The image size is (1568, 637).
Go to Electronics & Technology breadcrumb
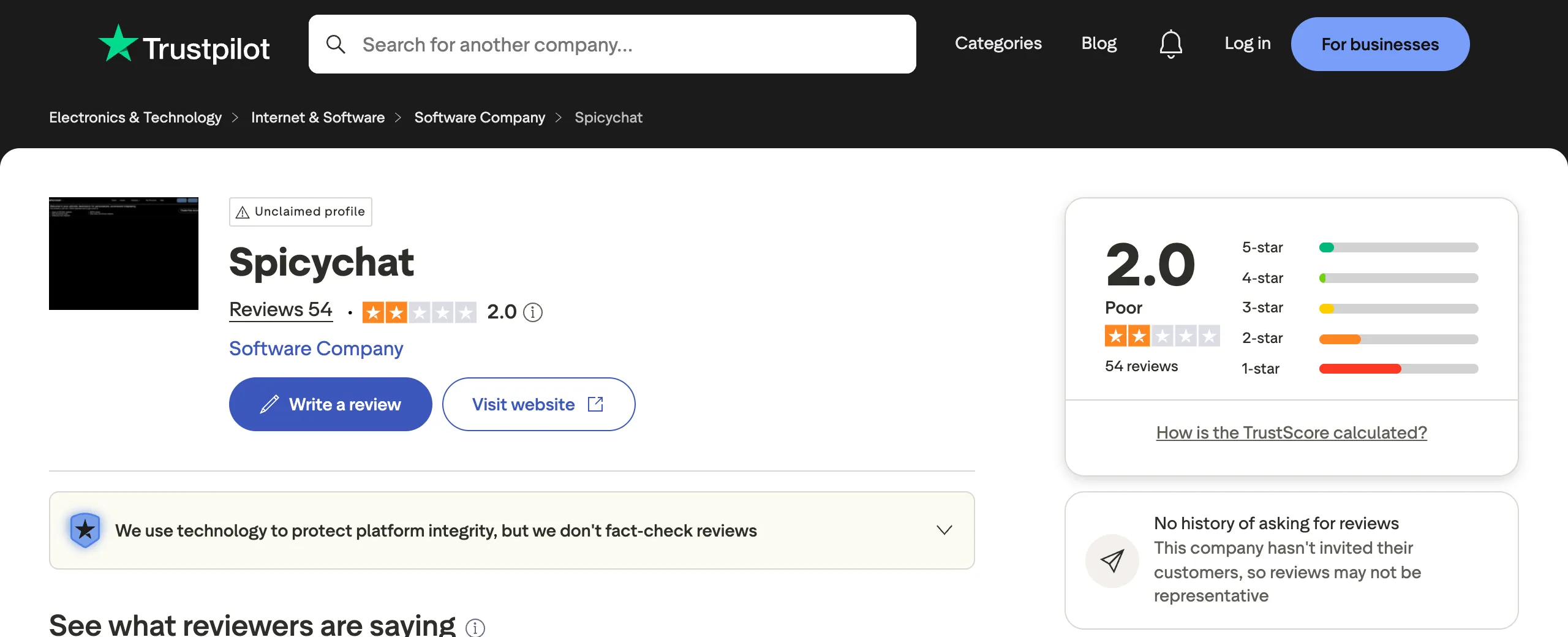pos(135,118)
